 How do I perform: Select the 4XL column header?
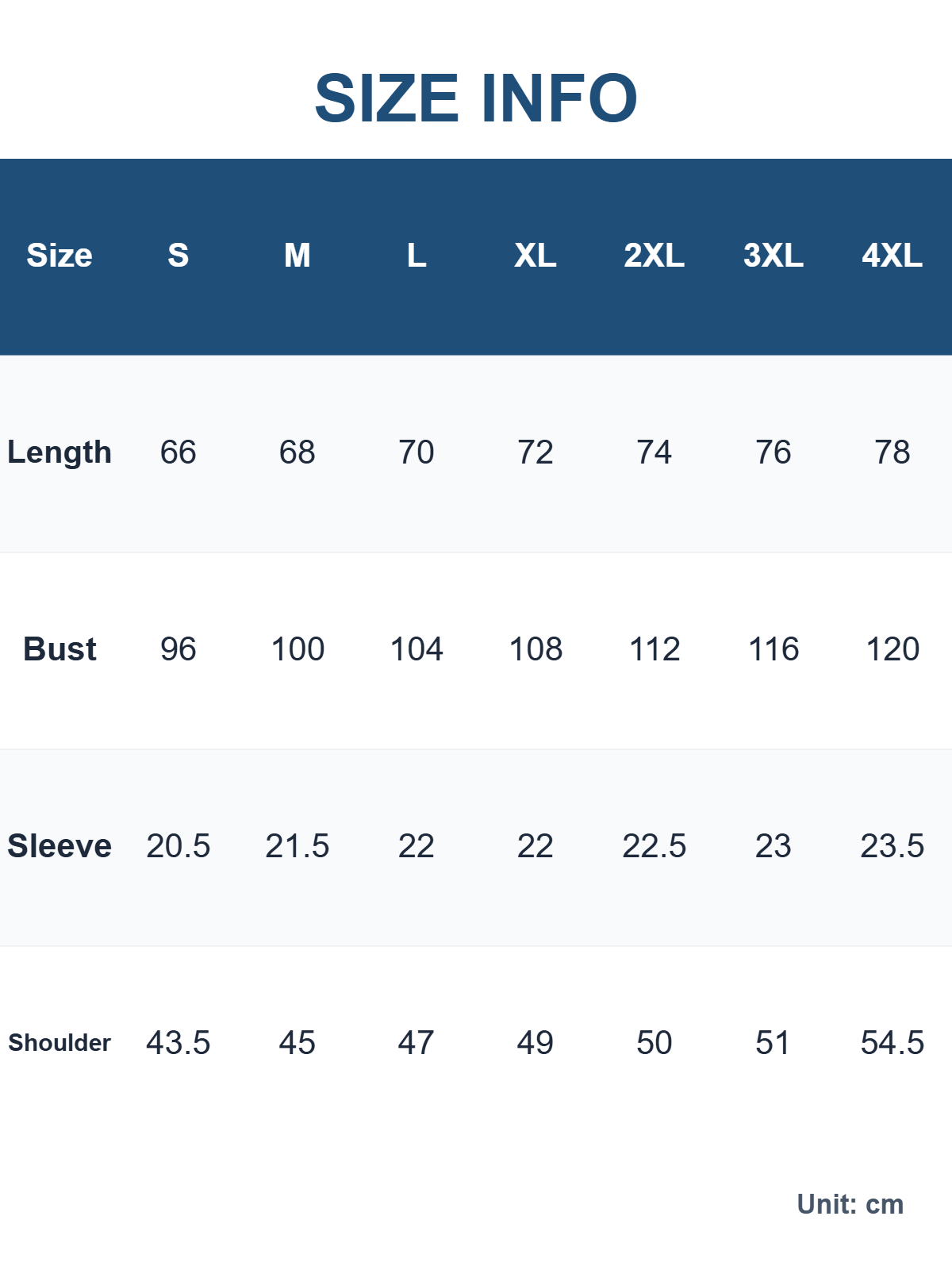tap(892, 256)
